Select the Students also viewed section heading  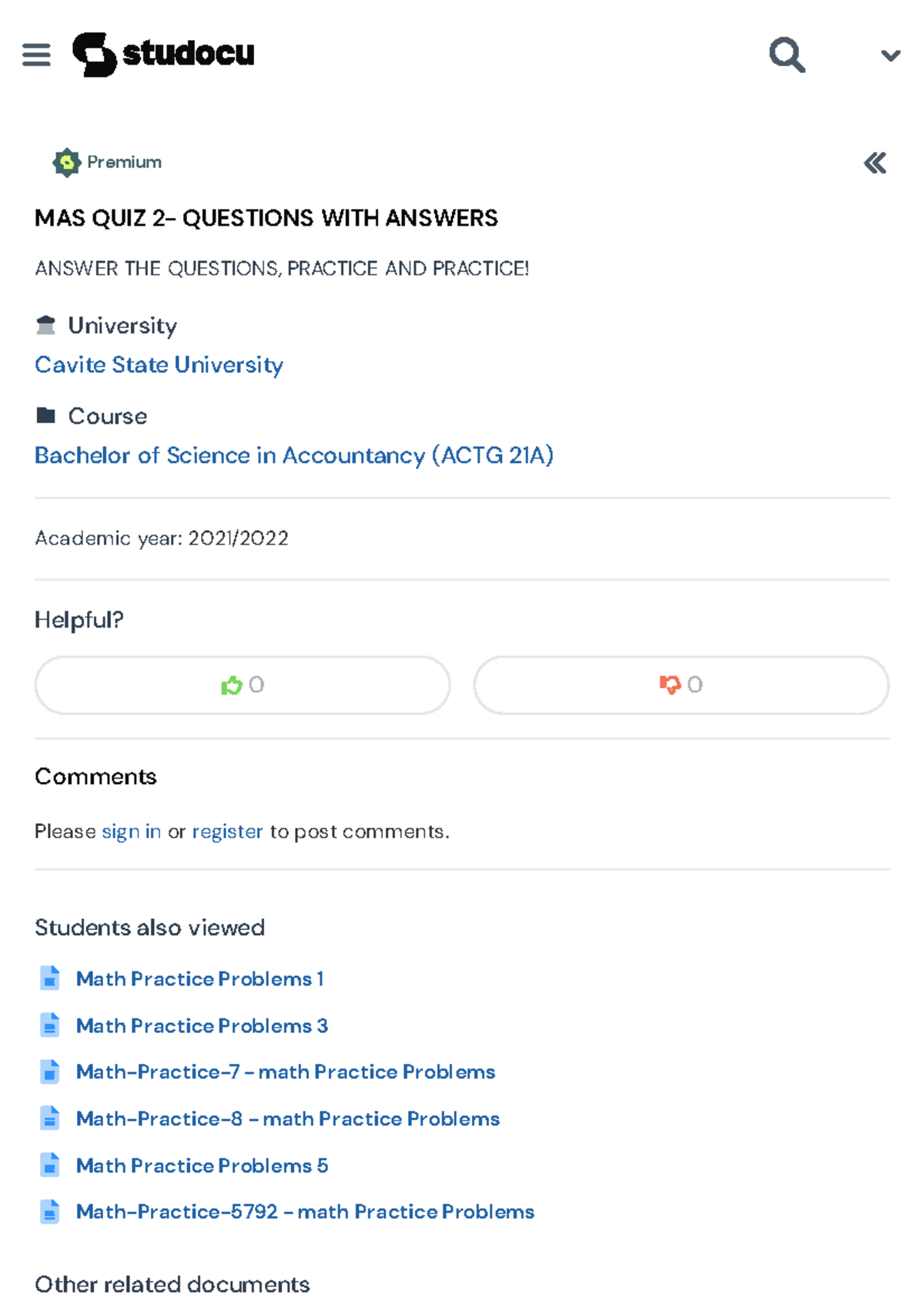click(150, 927)
